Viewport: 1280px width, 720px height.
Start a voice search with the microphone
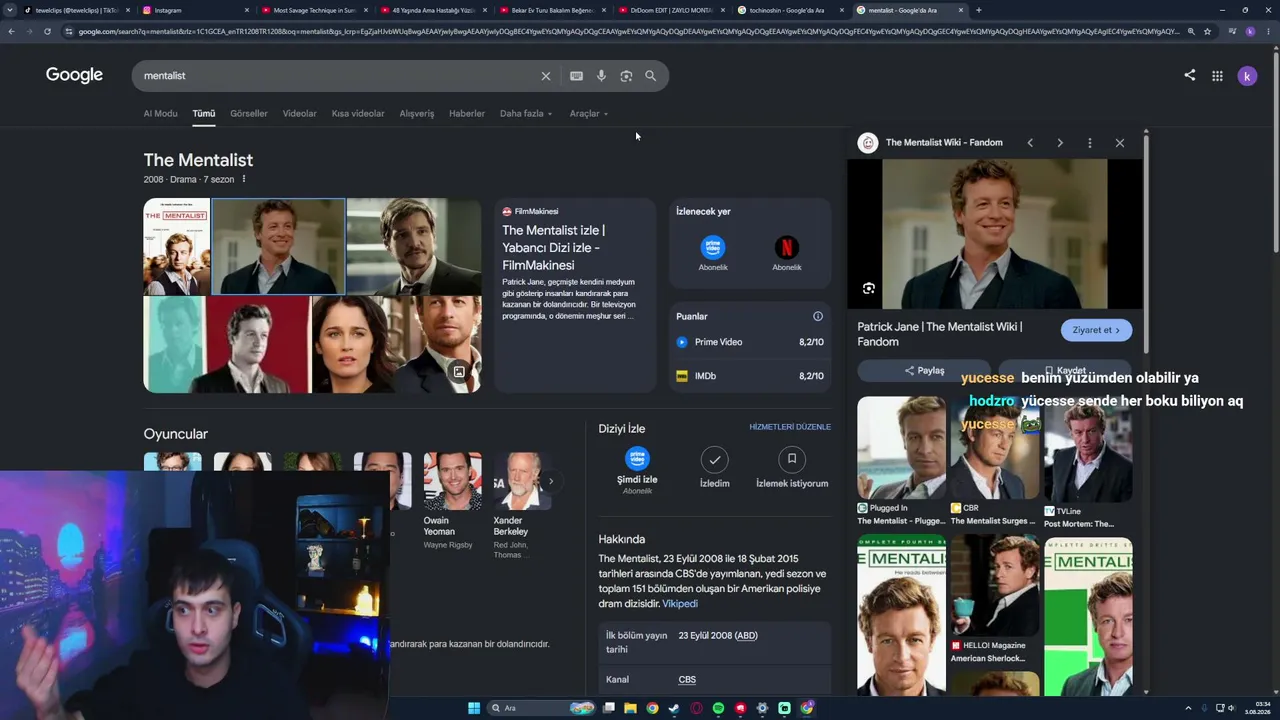pos(601,76)
